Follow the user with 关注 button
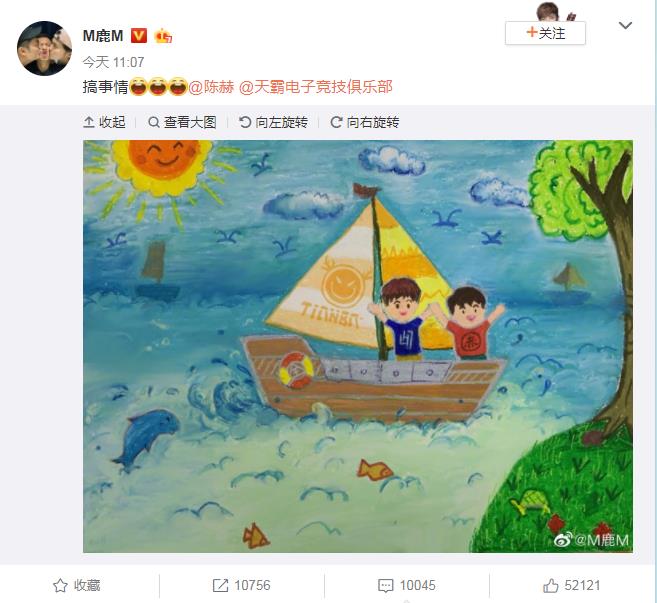Image resolution: width=657 pixels, height=603 pixels. 545,33
